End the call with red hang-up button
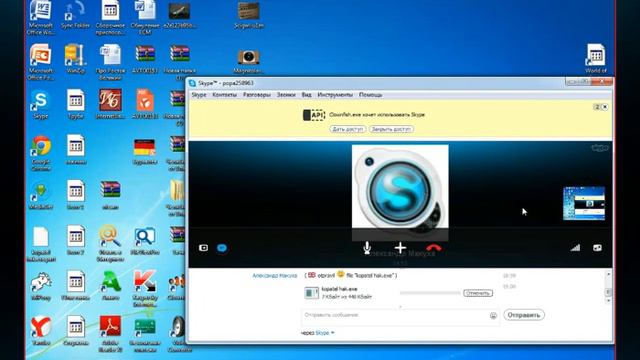Image resolution: width=640 pixels, height=360 pixels. pos(433,248)
